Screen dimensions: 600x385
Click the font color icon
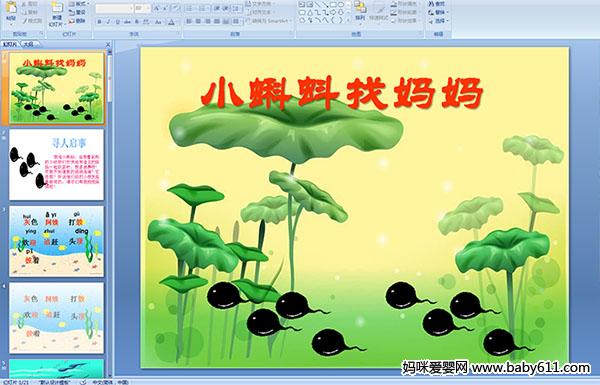(x=172, y=22)
